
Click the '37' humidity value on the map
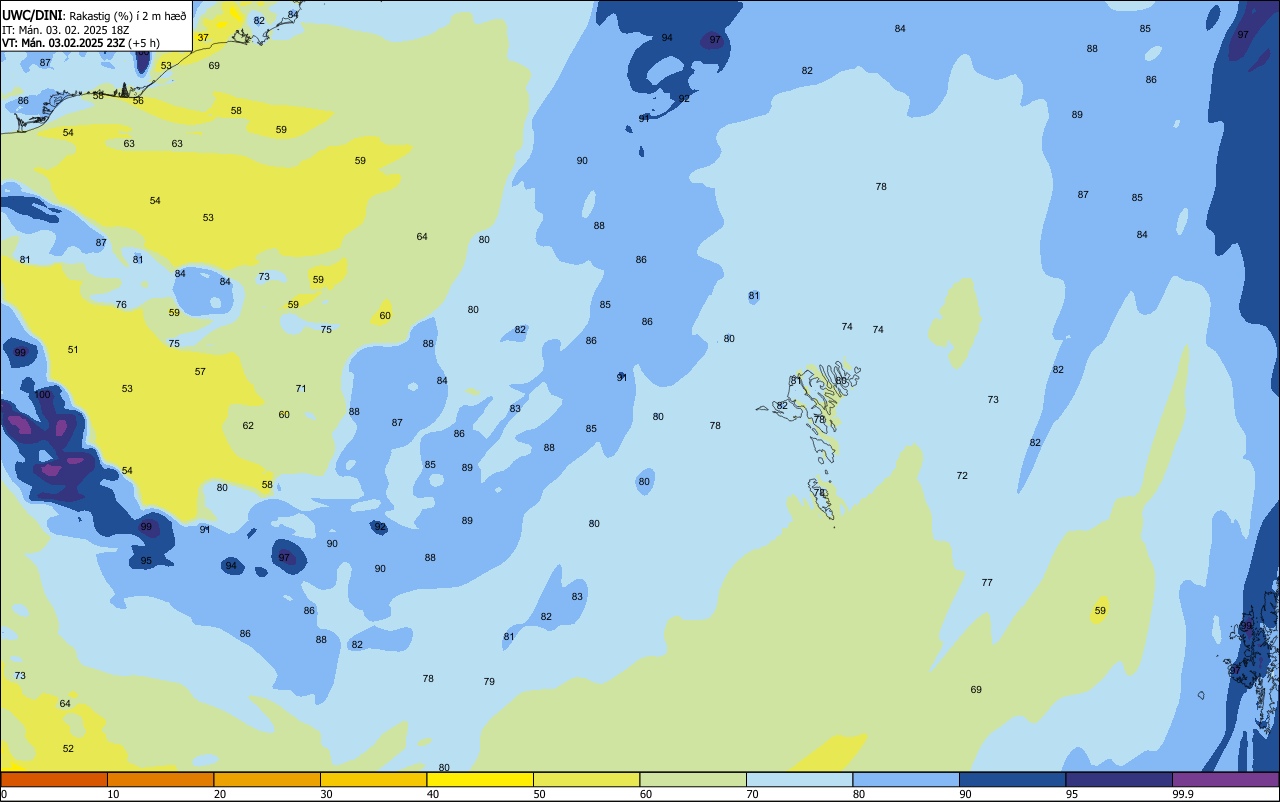[x=203, y=38]
